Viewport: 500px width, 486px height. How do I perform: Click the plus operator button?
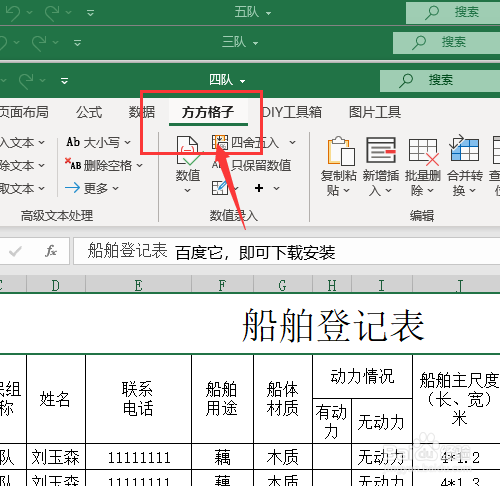coord(259,188)
